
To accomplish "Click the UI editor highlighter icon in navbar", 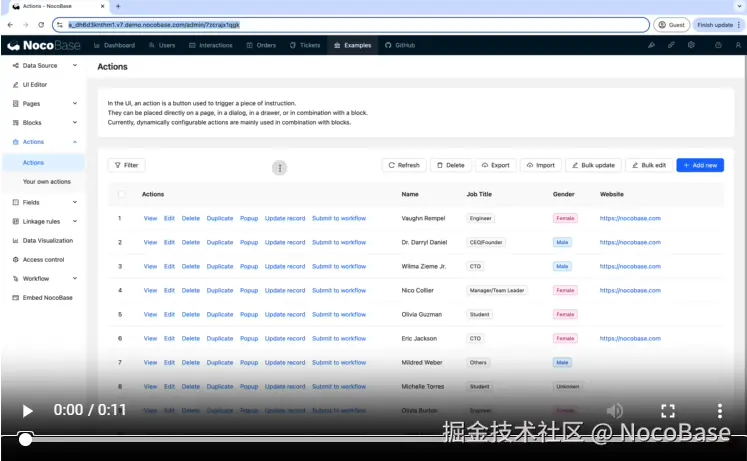I will [x=651, y=45].
